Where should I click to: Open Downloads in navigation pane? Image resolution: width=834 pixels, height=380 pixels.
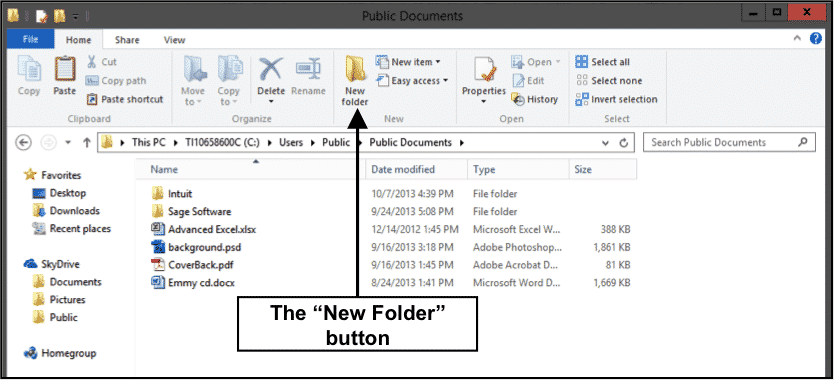click(x=66, y=211)
